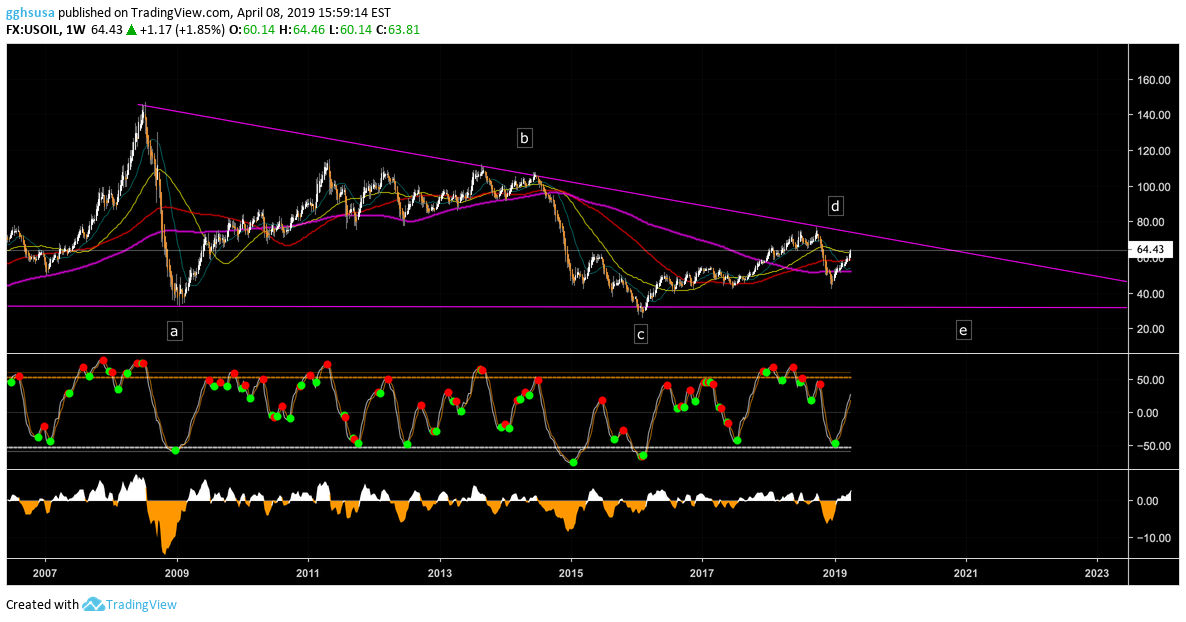Select wave label 'd' on the chart
Image resolution: width=1186 pixels, height=622 pixels.
835,206
